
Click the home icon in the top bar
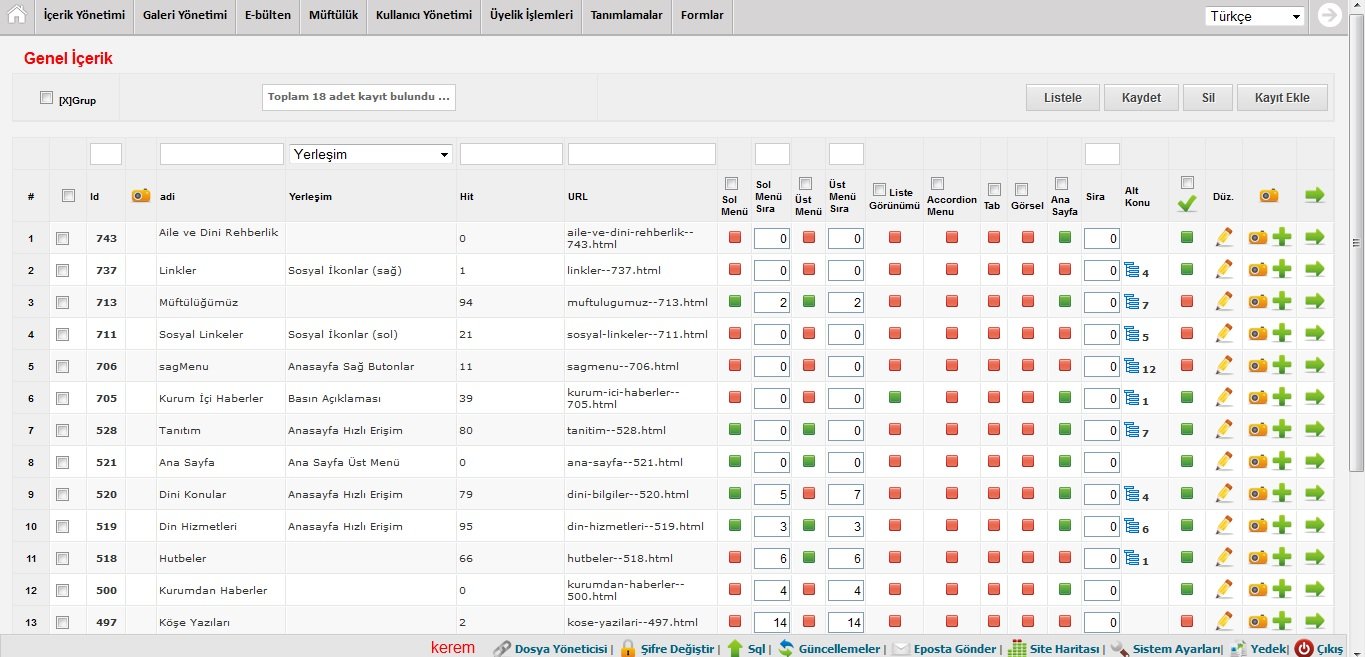coord(17,16)
